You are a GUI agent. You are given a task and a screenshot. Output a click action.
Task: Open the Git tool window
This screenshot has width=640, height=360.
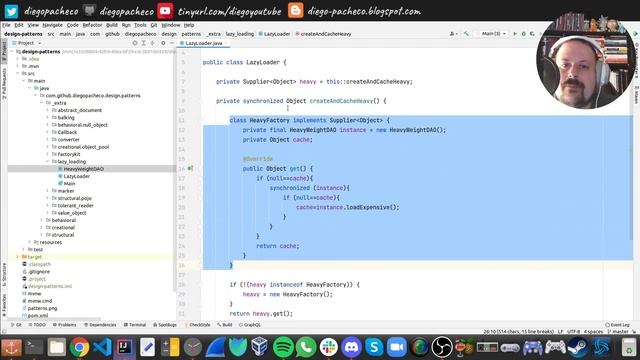tap(16, 325)
